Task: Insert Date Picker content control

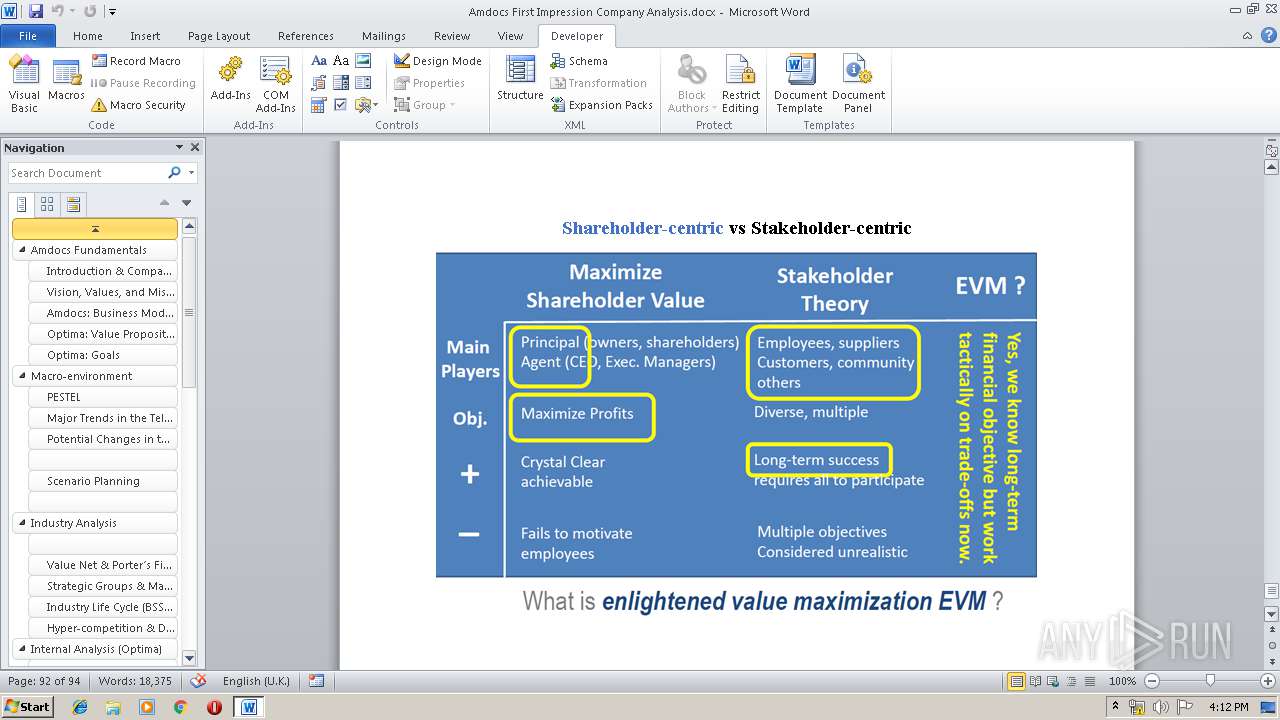Action: click(x=319, y=105)
